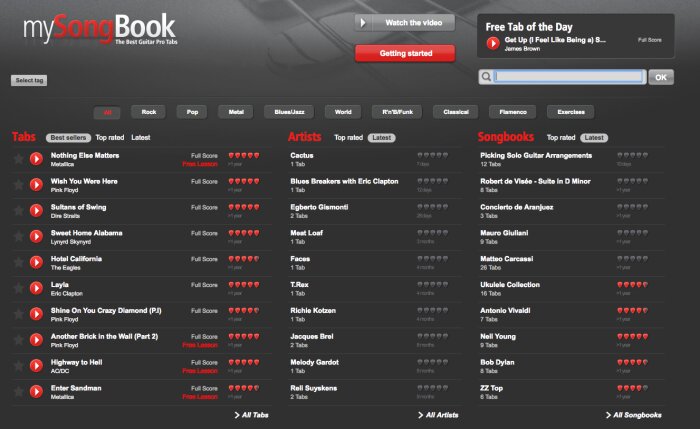The image size is (700, 429).
Task: Open the Ukulele Collection songbook
Action: [510, 284]
